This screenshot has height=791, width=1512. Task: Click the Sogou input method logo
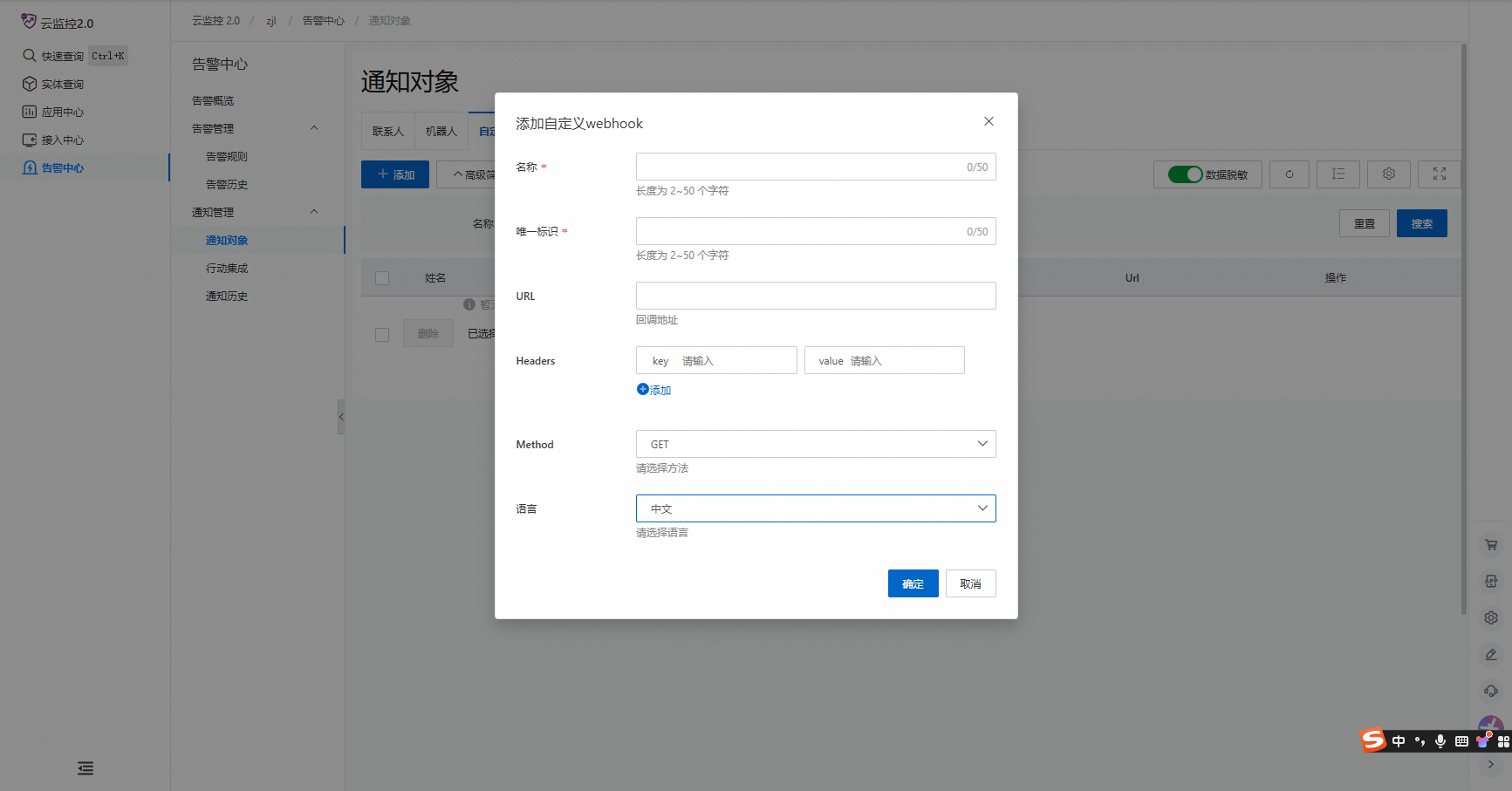click(1373, 740)
